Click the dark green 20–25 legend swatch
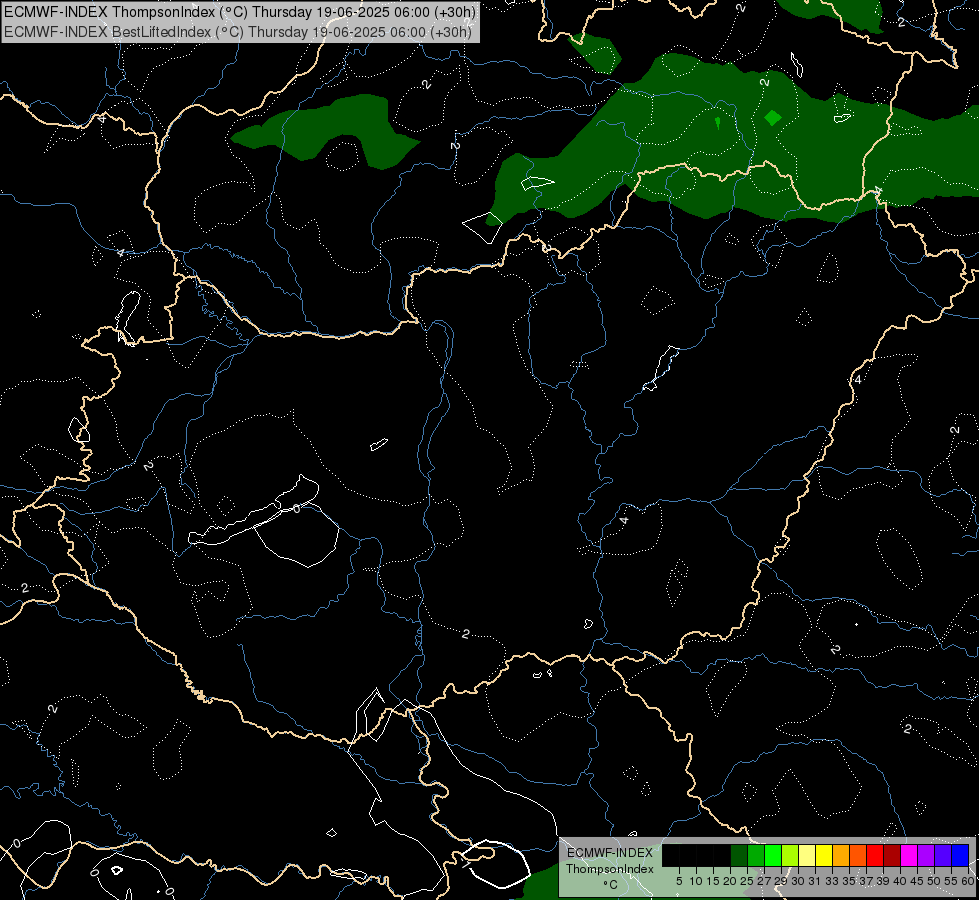The width and height of the screenshot is (979, 900). 739,855
